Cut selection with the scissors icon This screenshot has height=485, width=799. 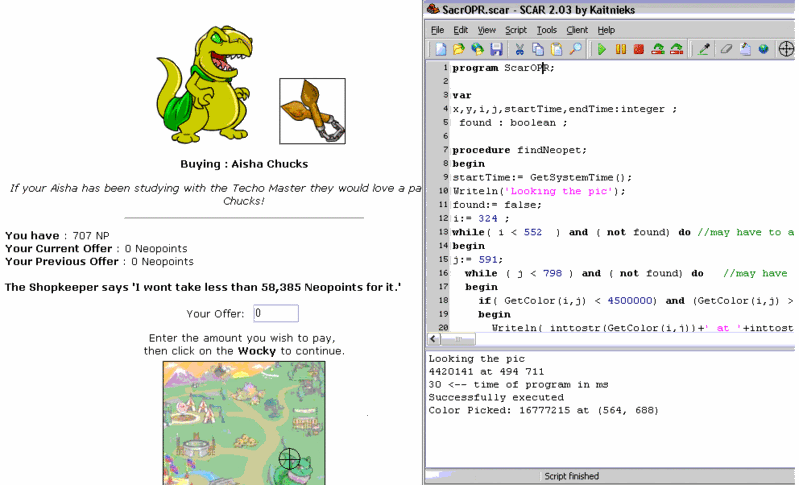(x=520, y=48)
